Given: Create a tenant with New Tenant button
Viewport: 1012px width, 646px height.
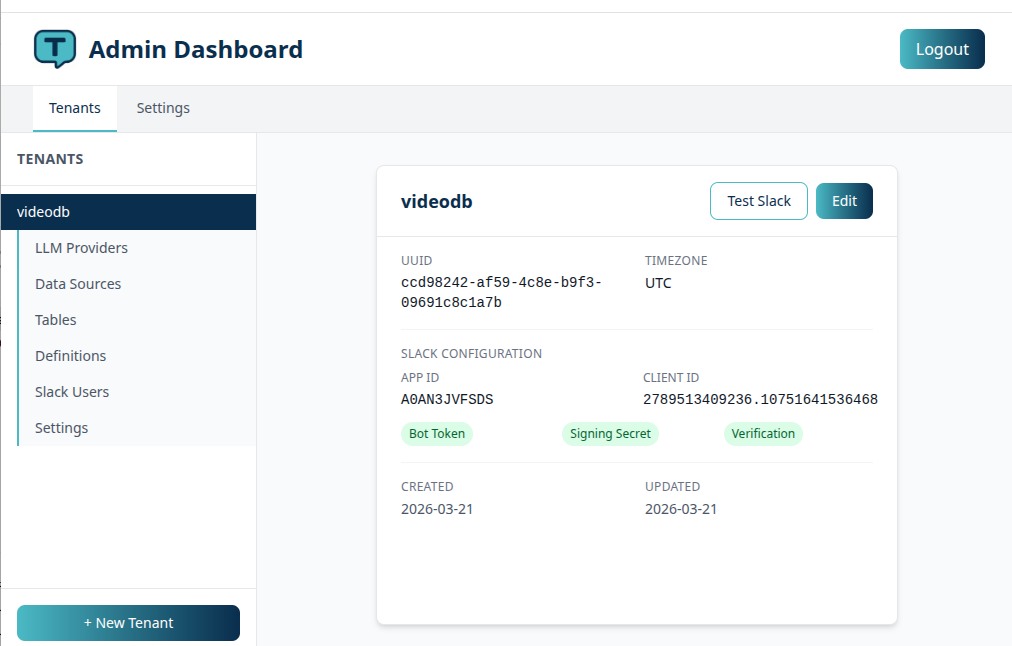Looking at the screenshot, I should (127, 622).
